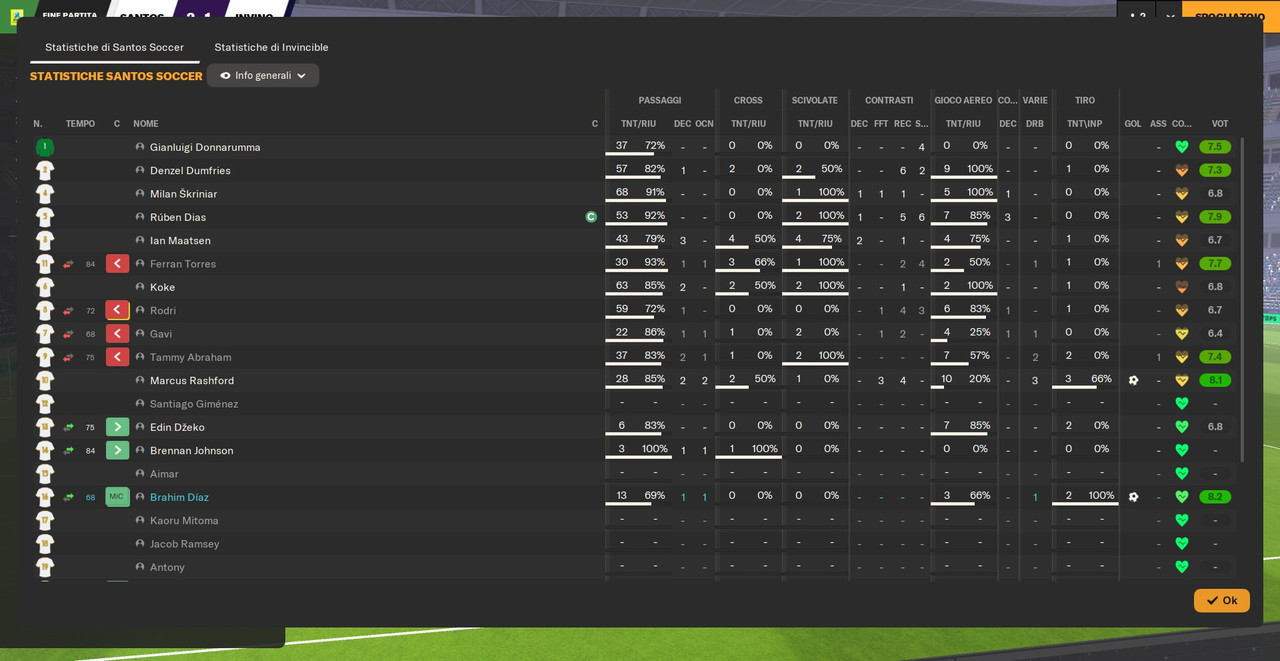Open the Info generali view dropdown

point(263,75)
